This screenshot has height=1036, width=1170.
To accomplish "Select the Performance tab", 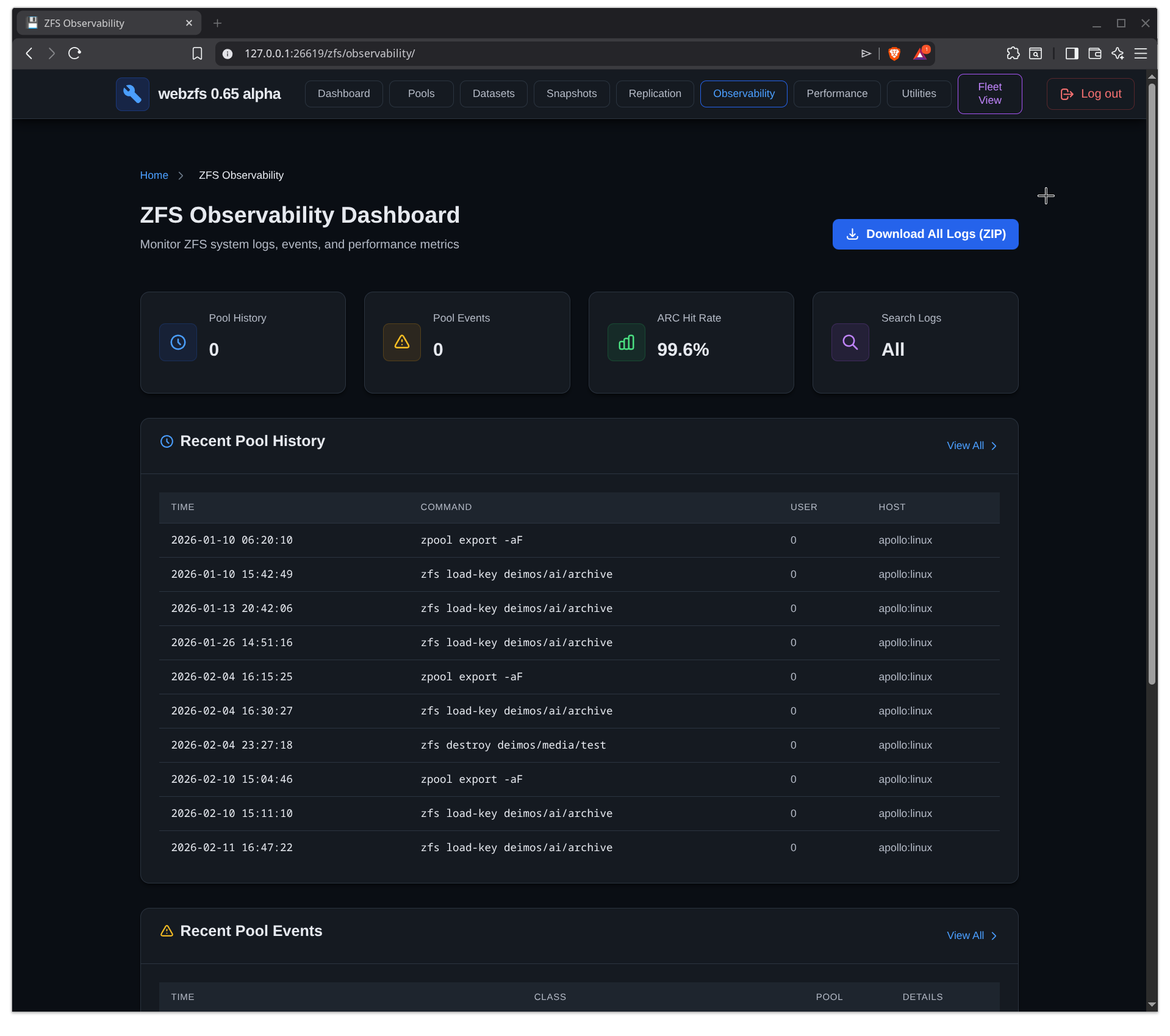I will (x=836, y=93).
